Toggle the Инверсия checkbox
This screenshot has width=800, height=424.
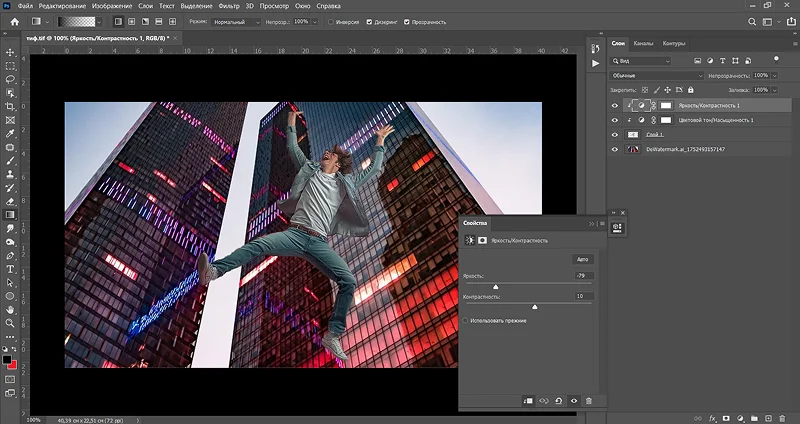(331, 22)
